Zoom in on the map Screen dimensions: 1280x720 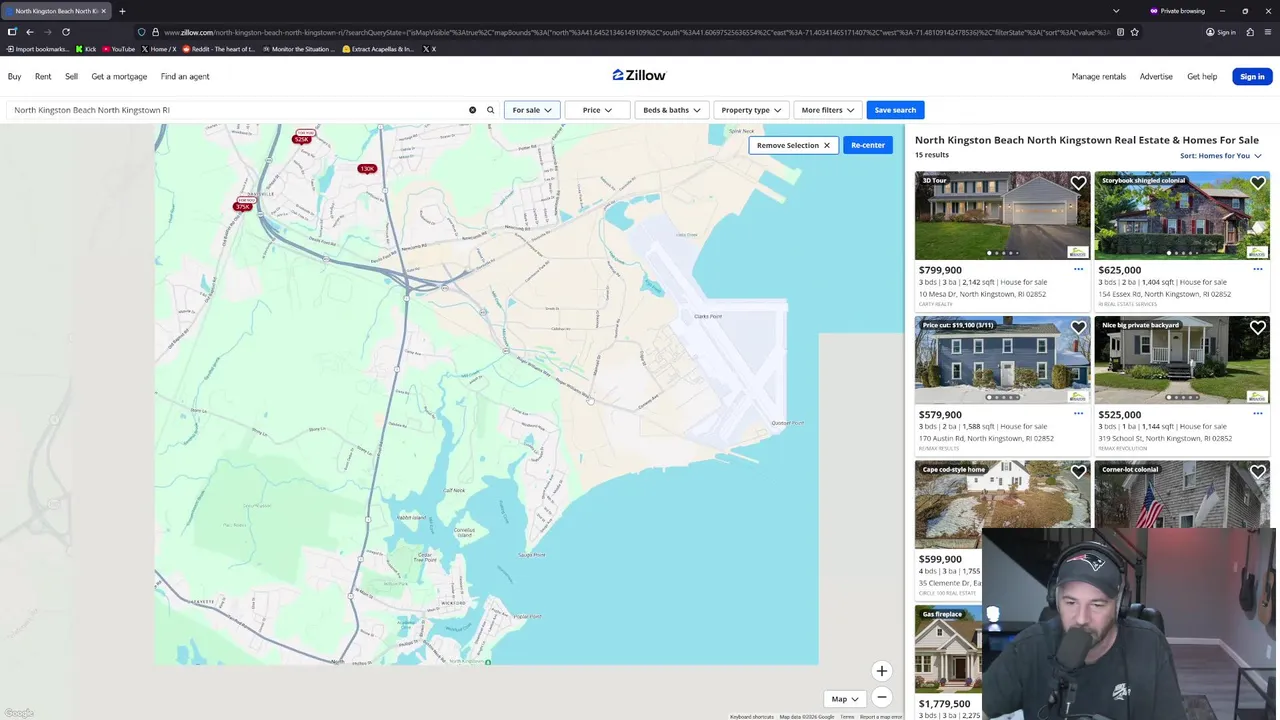tap(881, 671)
